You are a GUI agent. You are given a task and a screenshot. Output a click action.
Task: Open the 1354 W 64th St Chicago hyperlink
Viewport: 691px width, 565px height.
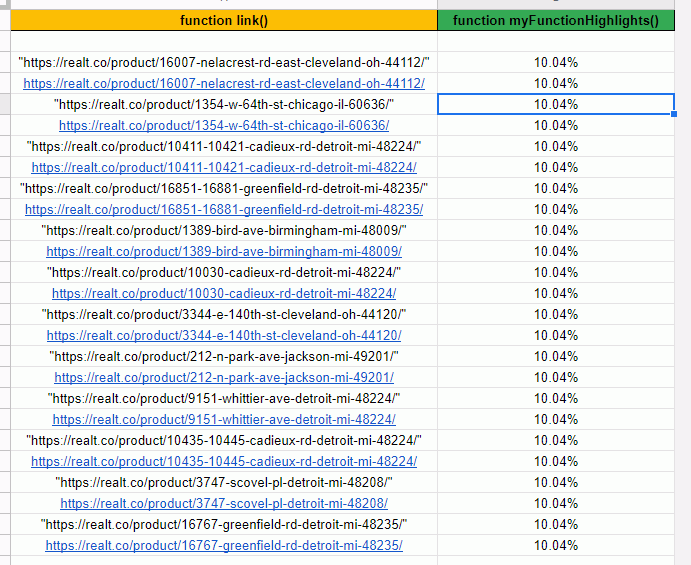(x=224, y=125)
